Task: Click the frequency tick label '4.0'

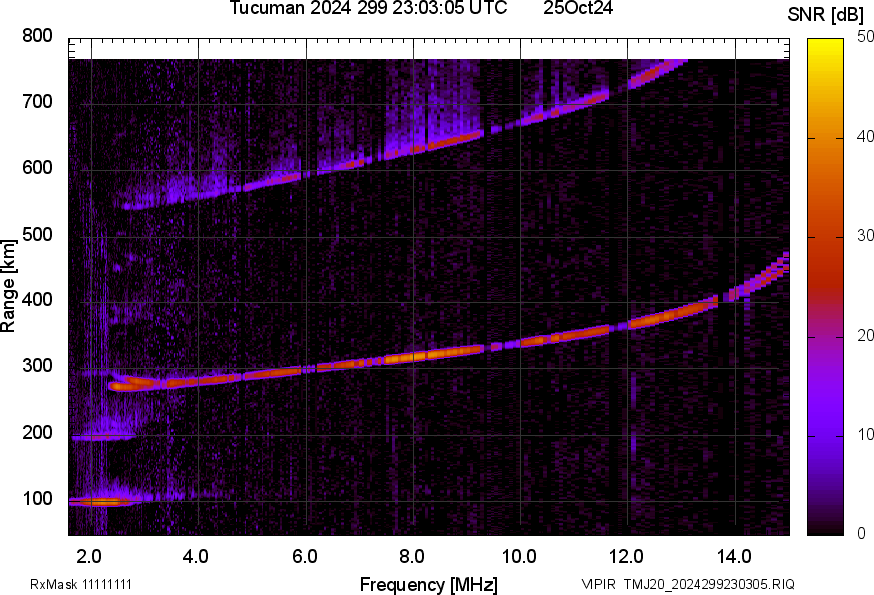Action: coord(196,557)
